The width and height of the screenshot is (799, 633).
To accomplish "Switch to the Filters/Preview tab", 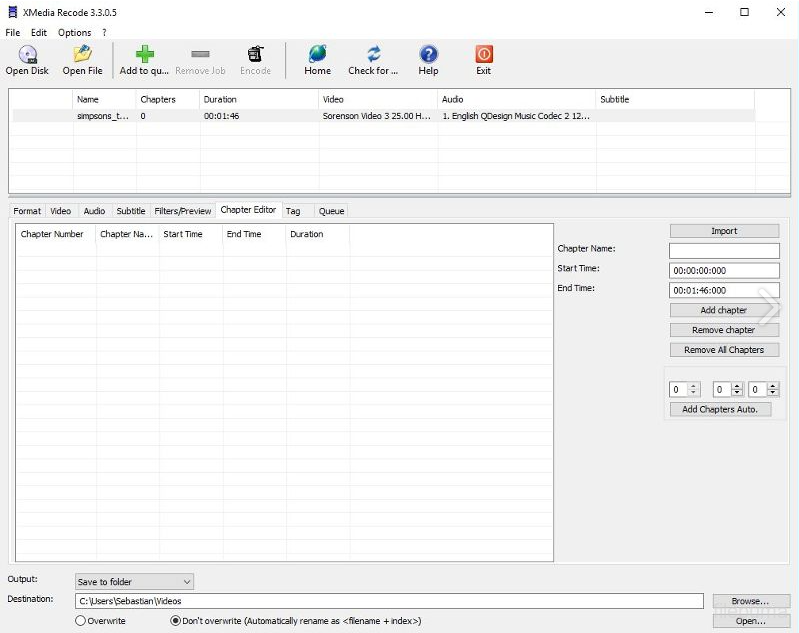I will tap(182, 211).
